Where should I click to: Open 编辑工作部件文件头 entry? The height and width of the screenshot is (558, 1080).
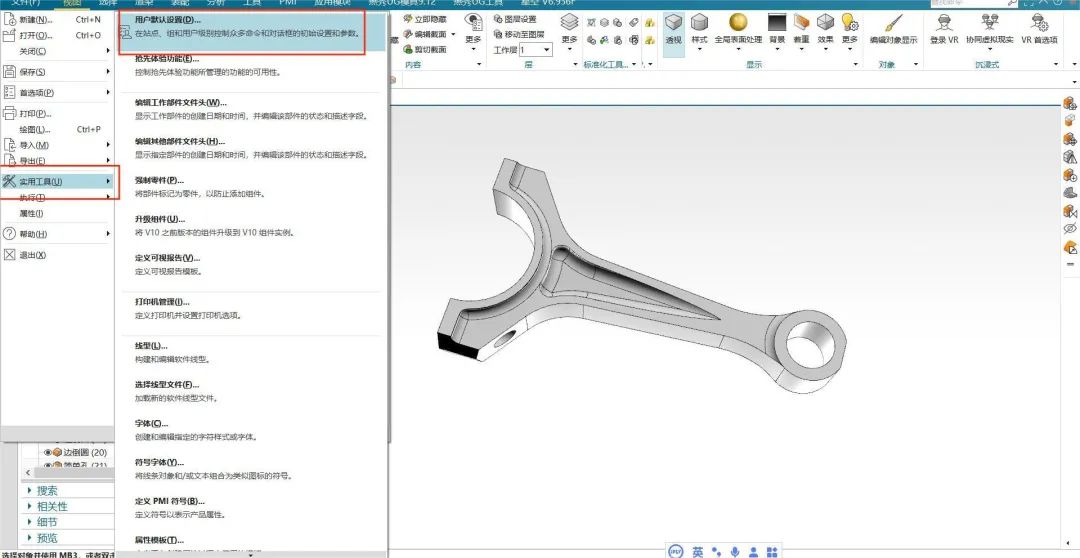tap(251, 109)
